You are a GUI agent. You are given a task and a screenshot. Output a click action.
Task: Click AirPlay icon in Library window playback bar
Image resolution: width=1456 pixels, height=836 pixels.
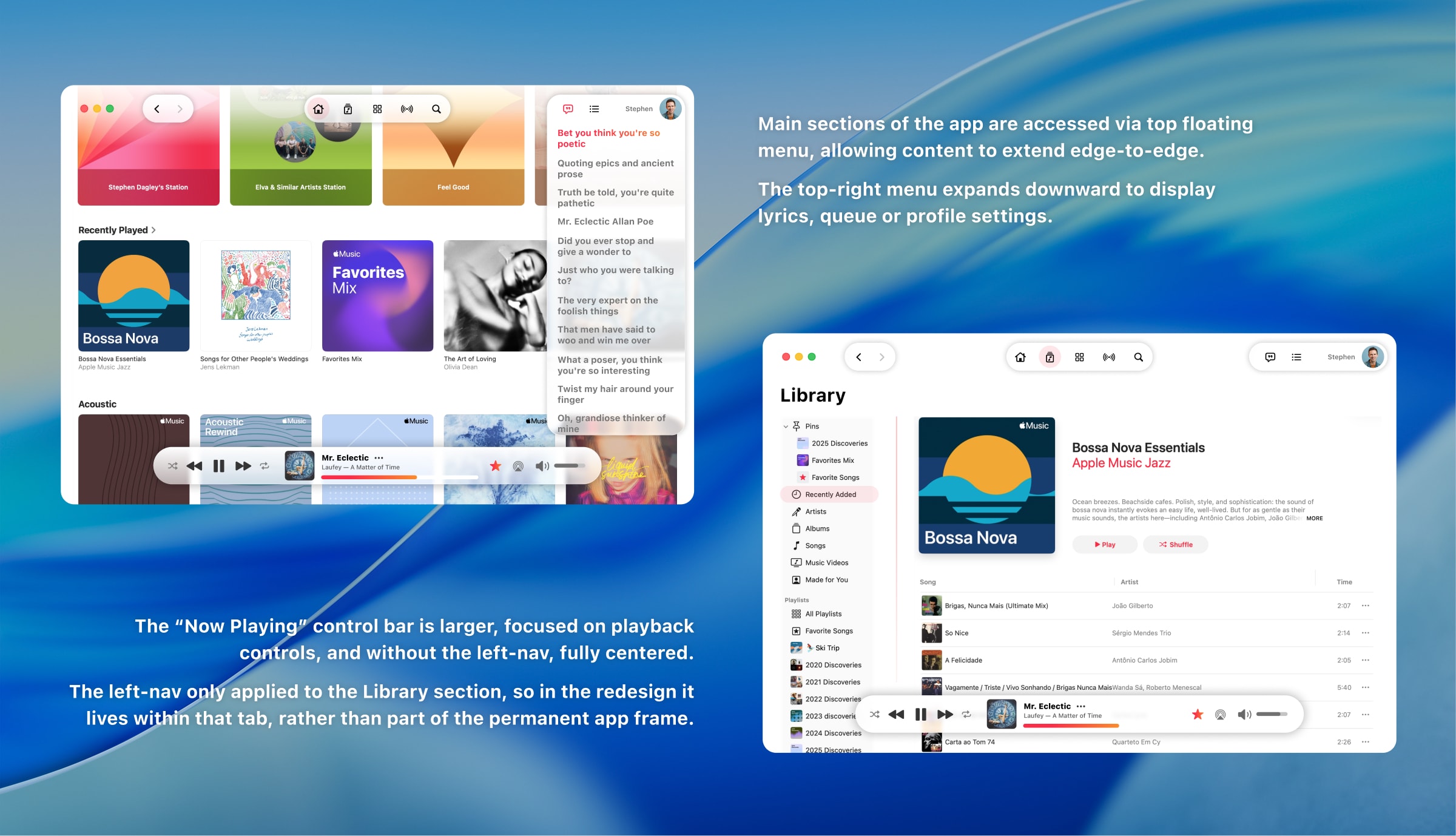tap(1220, 715)
